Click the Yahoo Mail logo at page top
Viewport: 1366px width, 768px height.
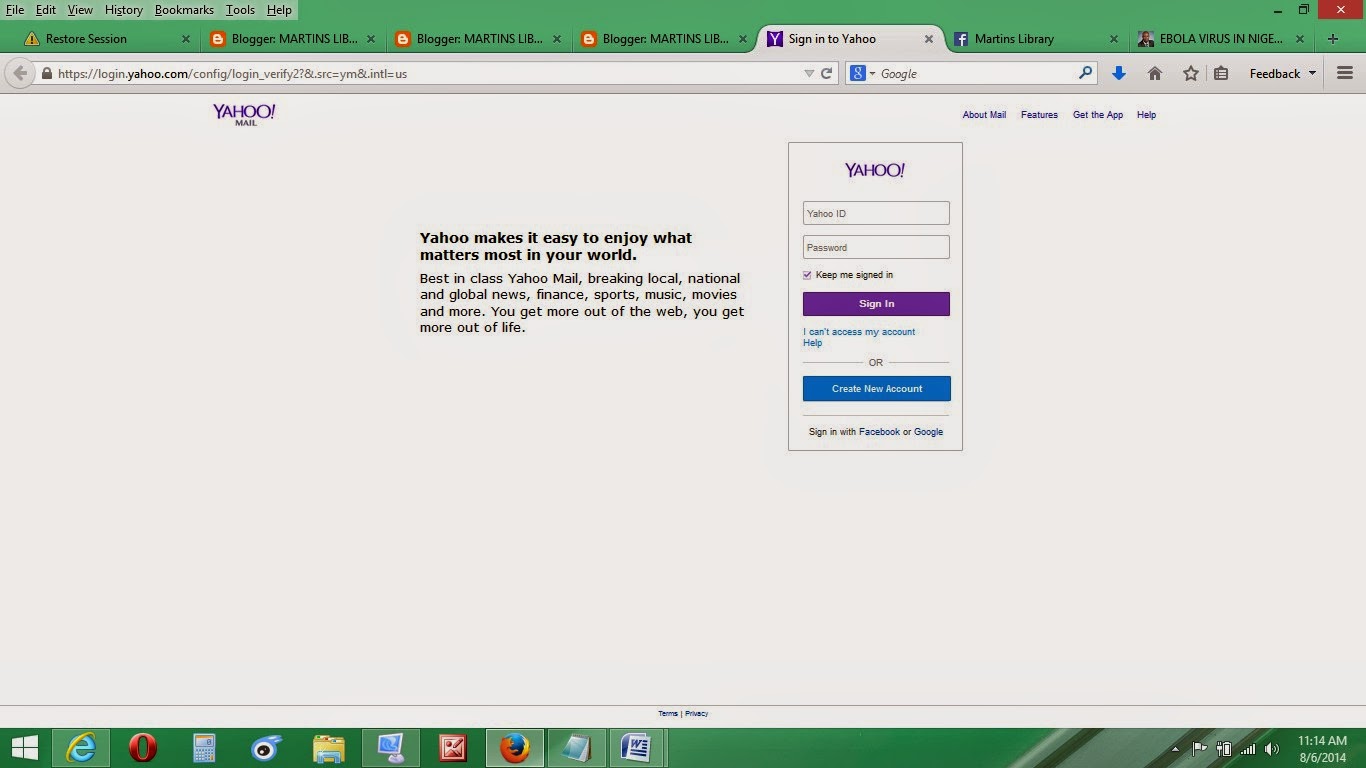pyautogui.click(x=244, y=114)
